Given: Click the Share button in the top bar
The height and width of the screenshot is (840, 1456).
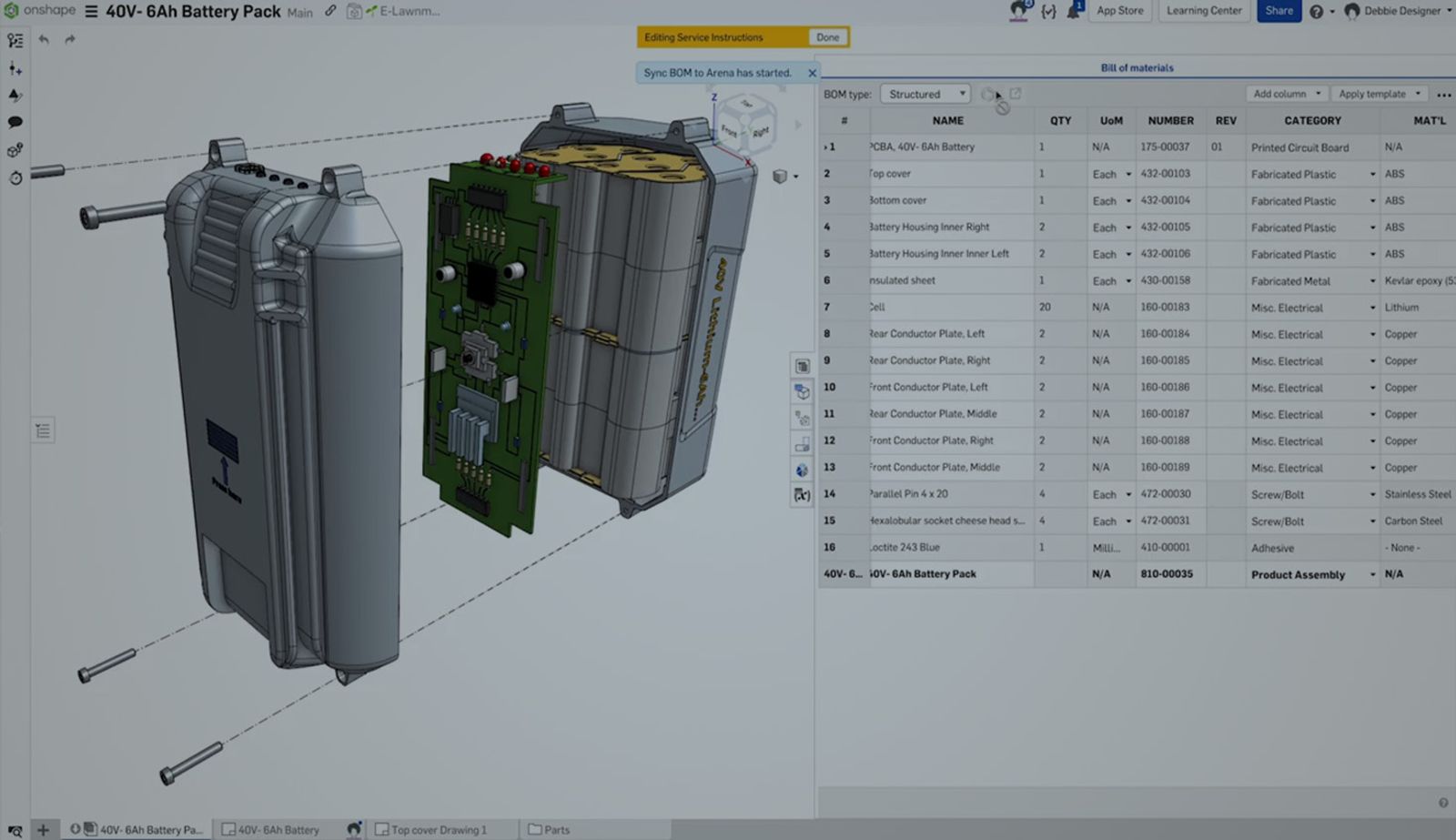Looking at the screenshot, I should click(x=1279, y=11).
